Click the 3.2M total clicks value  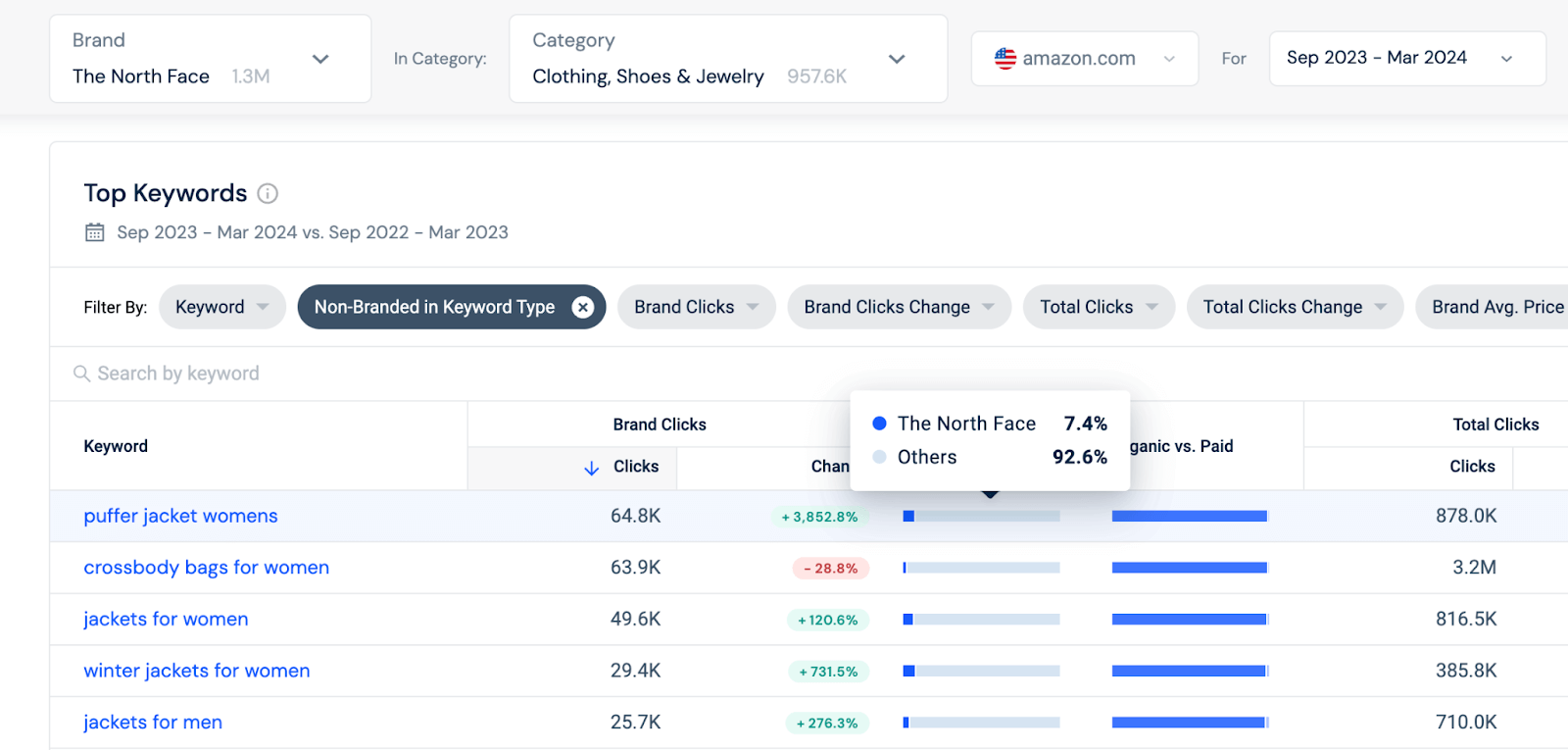[x=1474, y=568]
